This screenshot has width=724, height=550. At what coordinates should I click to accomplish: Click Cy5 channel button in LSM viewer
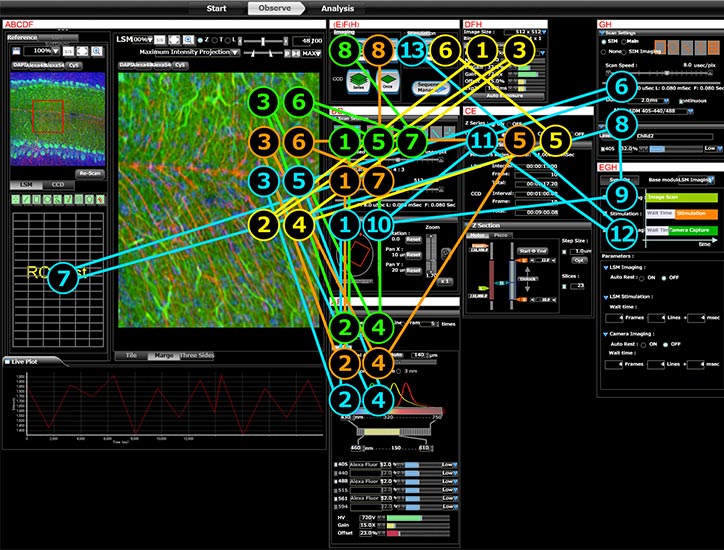[x=180, y=65]
